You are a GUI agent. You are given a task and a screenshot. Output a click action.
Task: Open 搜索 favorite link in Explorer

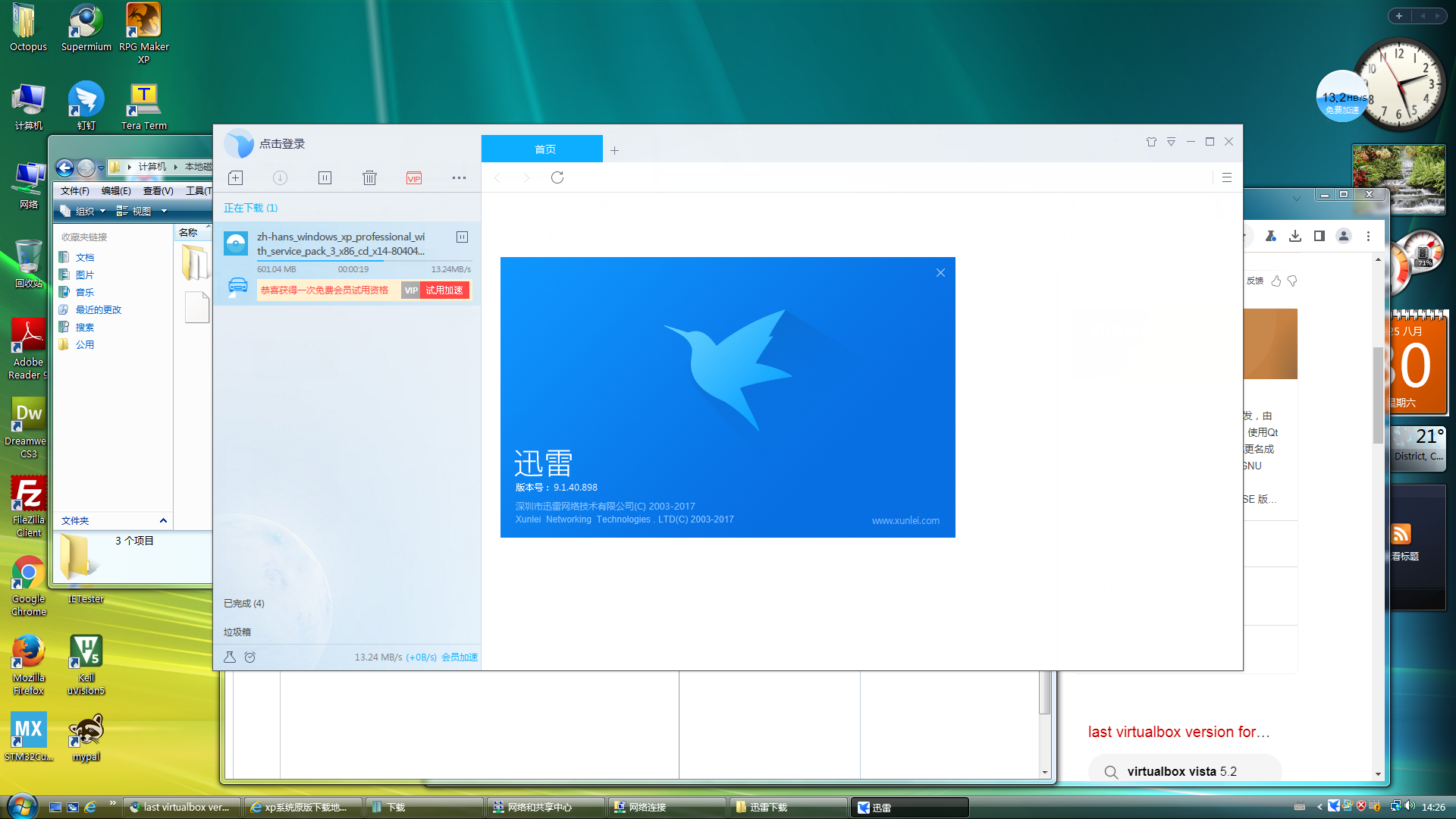84,327
